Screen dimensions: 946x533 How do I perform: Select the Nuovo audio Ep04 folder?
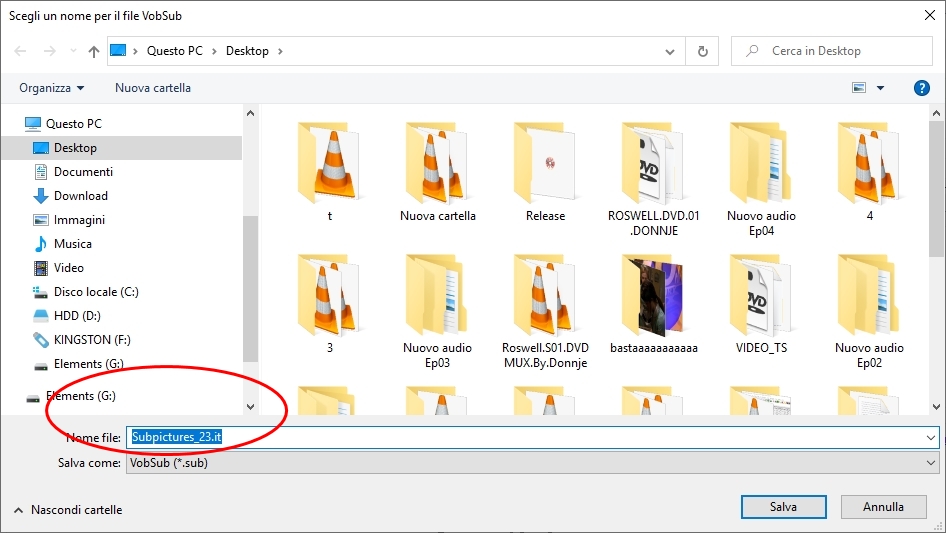coord(761,179)
